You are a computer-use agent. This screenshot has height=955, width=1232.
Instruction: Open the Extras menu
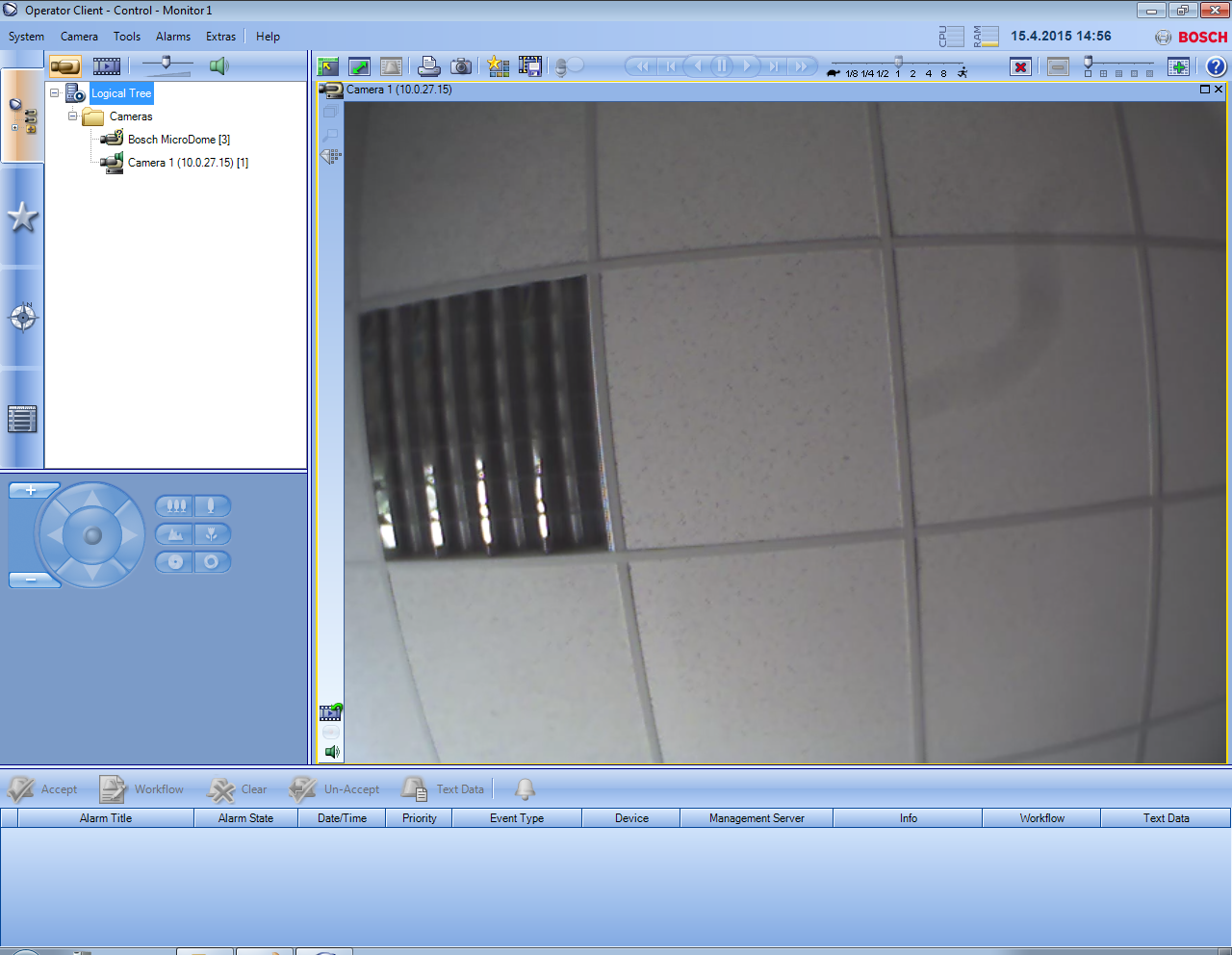[x=220, y=37]
